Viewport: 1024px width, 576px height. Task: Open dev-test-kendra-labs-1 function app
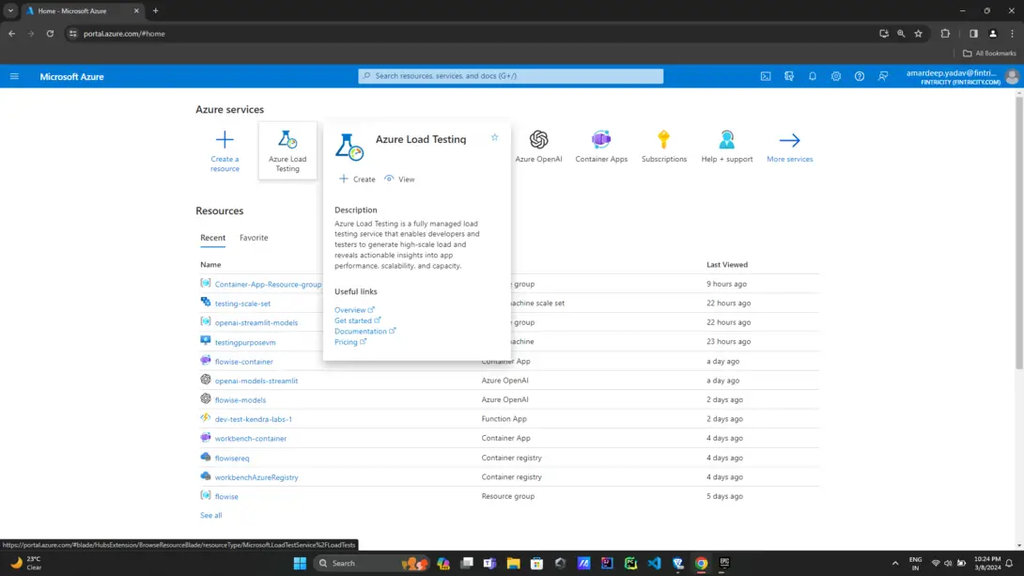(x=253, y=419)
